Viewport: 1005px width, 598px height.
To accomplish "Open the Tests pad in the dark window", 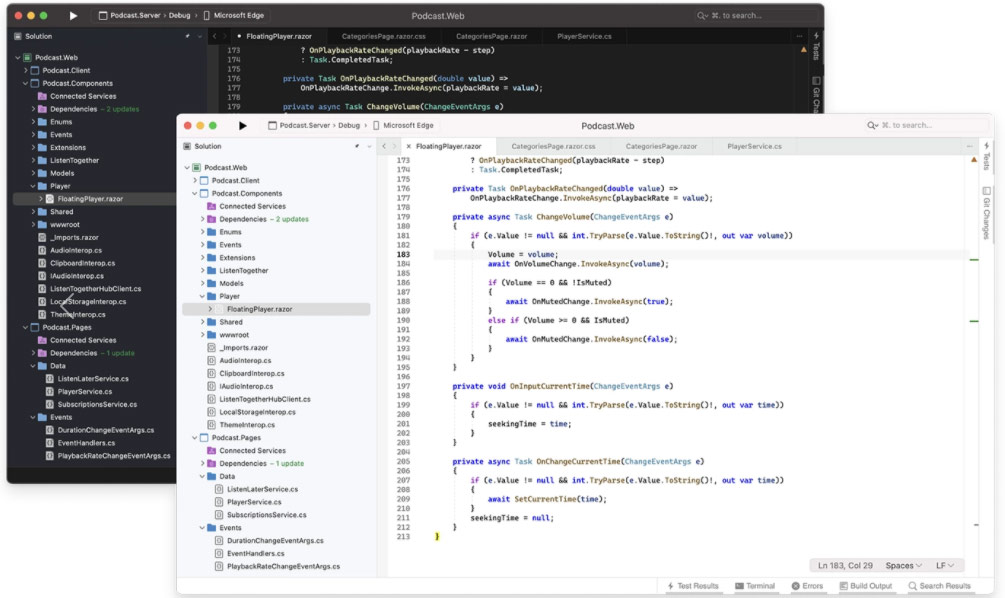I will 816,46.
